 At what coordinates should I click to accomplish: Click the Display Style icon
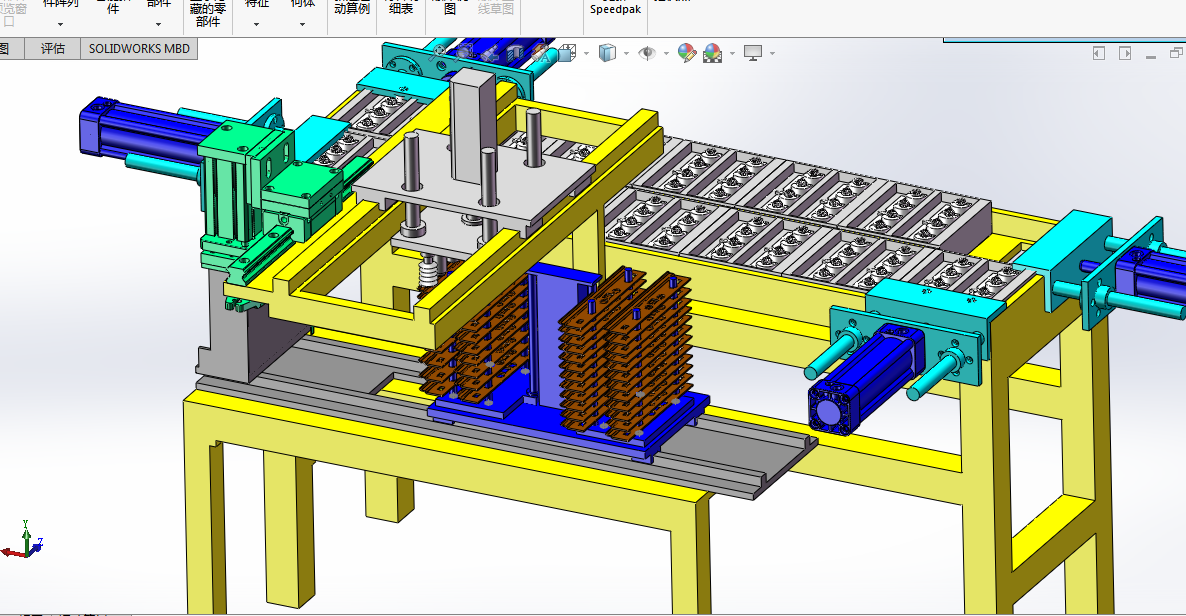coord(607,52)
